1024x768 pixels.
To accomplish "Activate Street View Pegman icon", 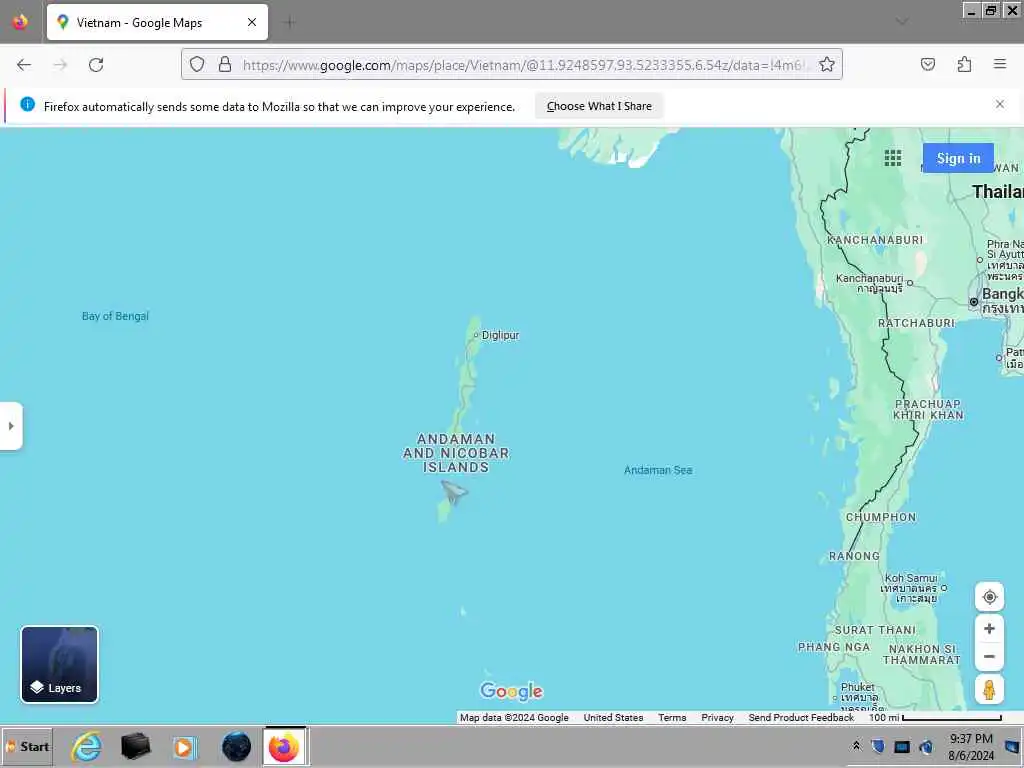I will 989,690.
